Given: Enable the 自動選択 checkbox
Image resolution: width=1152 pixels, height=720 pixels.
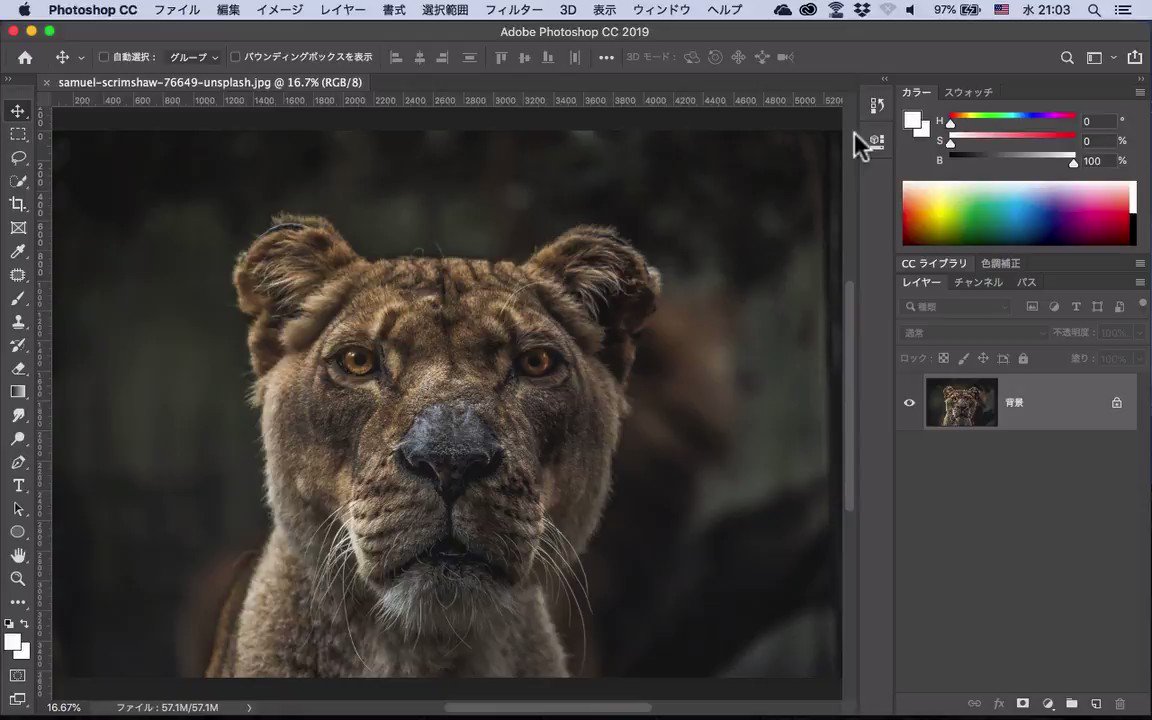Looking at the screenshot, I should pos(103,58).
